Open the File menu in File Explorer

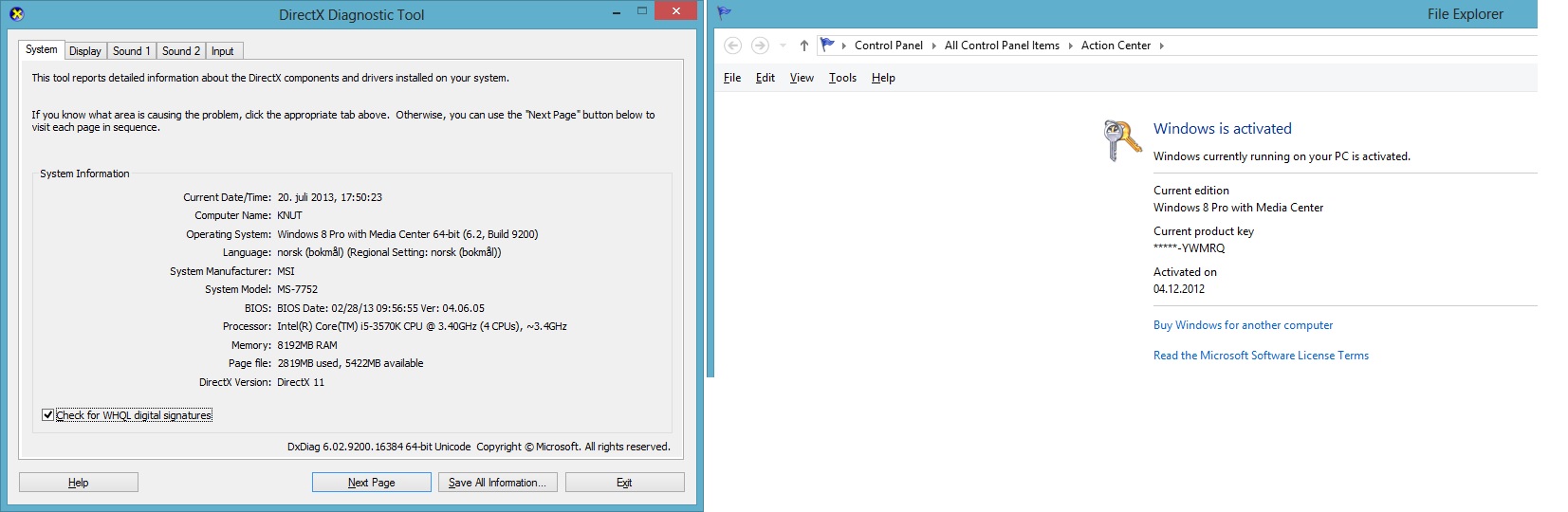tap(732, 78)
